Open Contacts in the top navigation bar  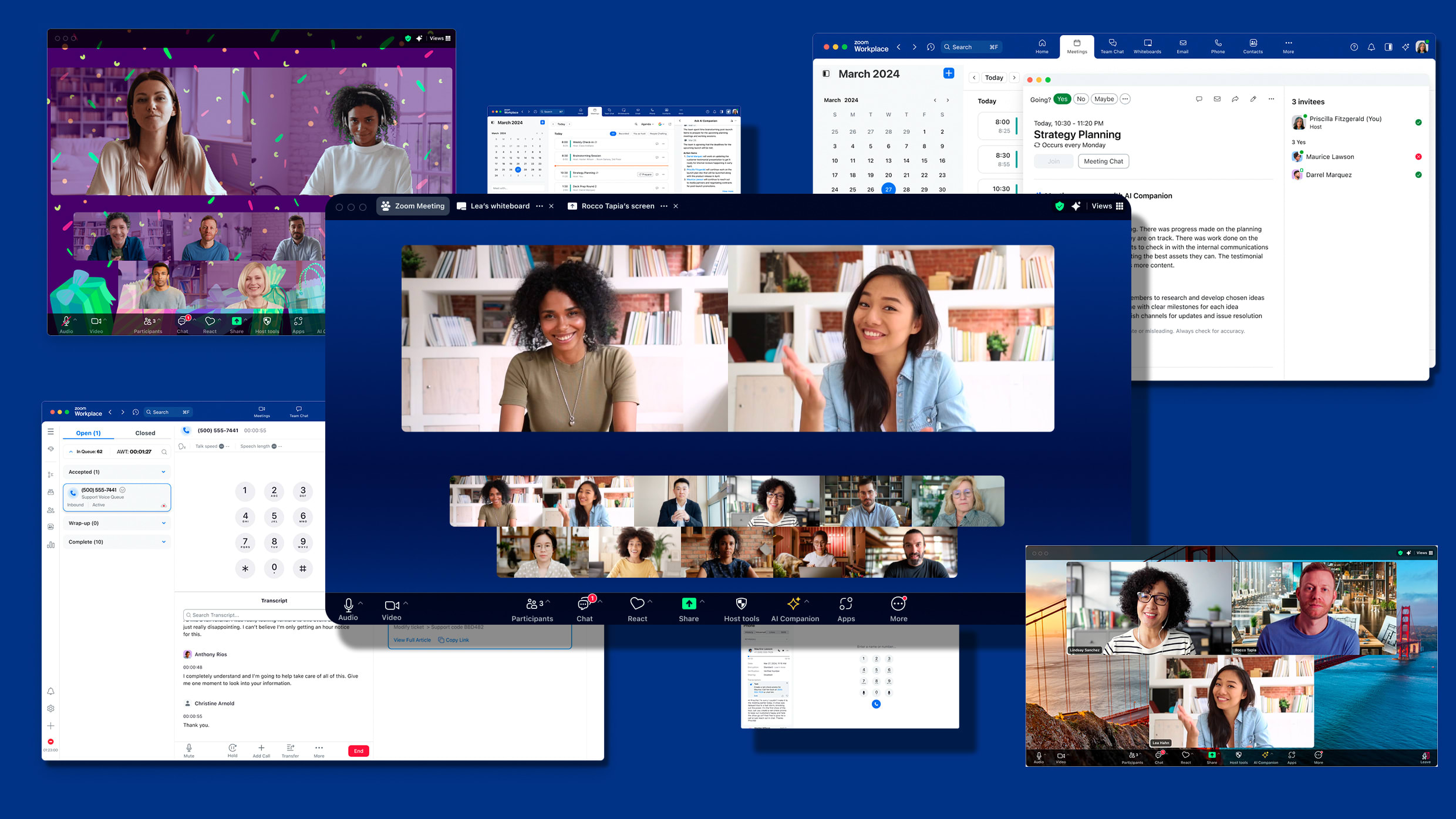1253,46
